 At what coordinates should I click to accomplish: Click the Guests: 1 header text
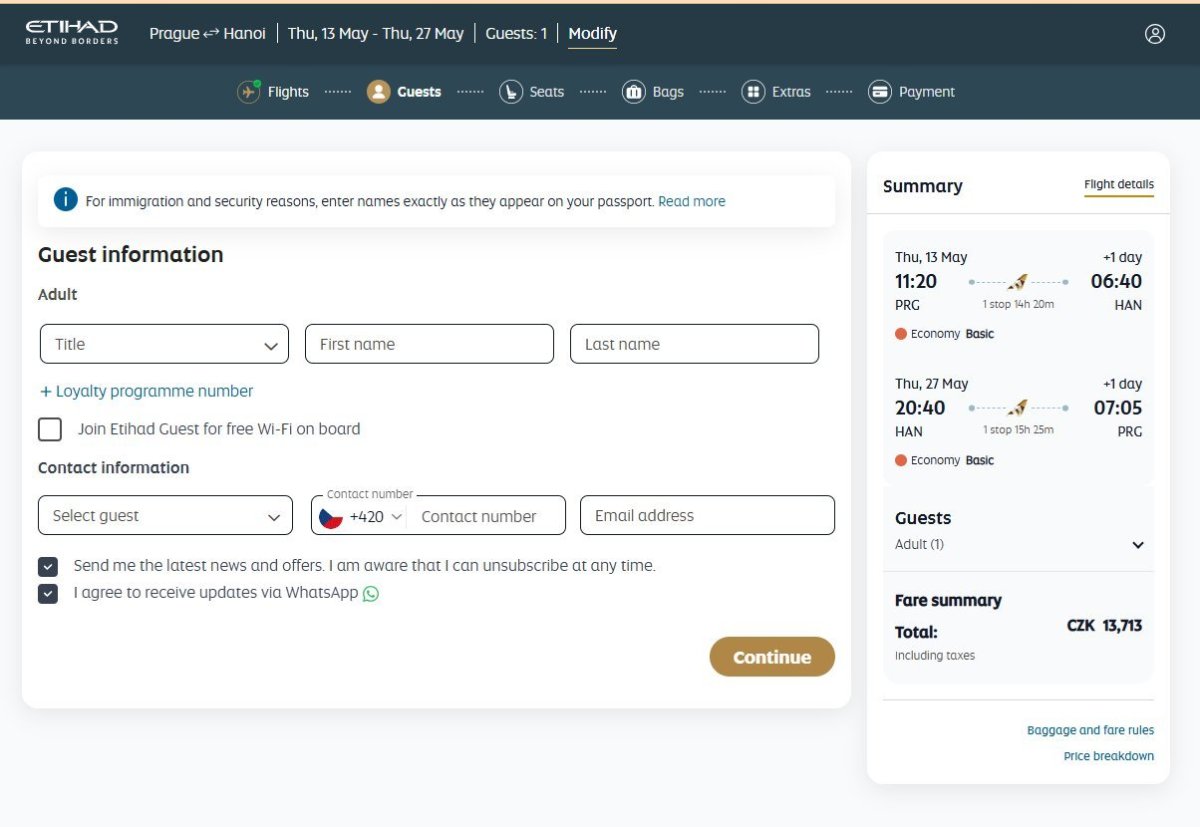point(516,34)
